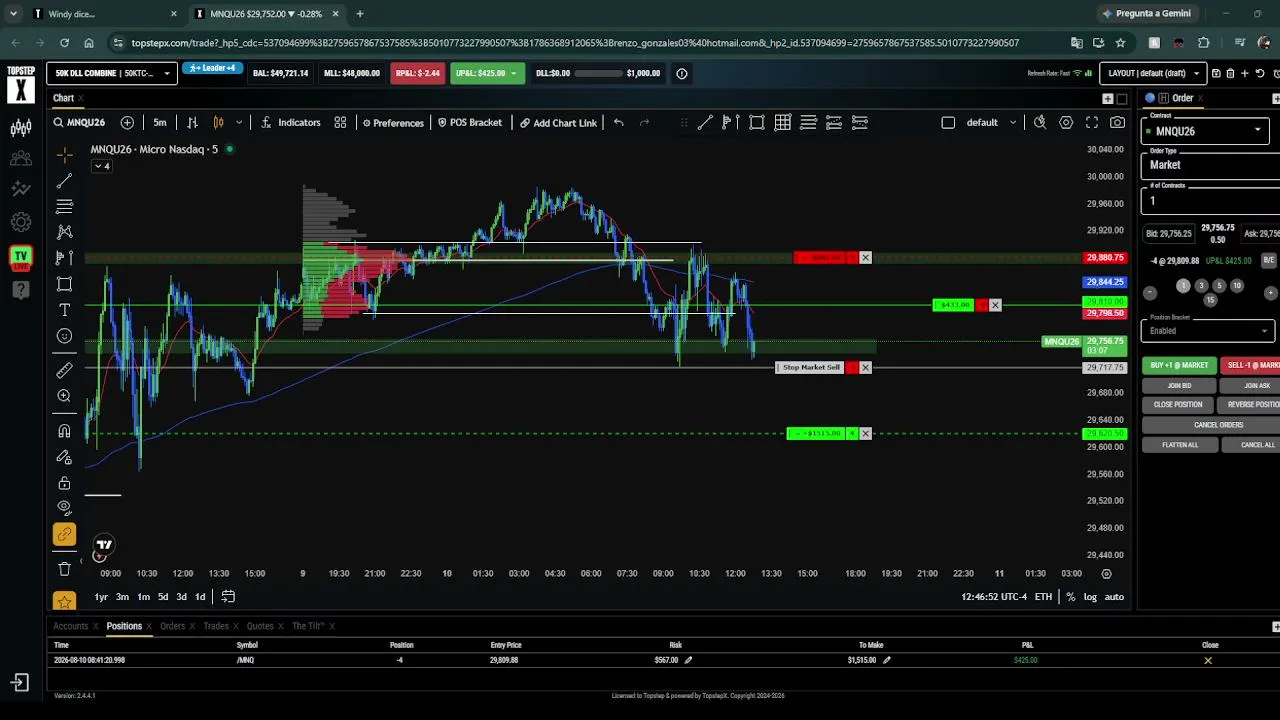Activate the zoom-in tool in left toolbar
This screenshot has width=1280, height=720.
(x=64, y=396)
